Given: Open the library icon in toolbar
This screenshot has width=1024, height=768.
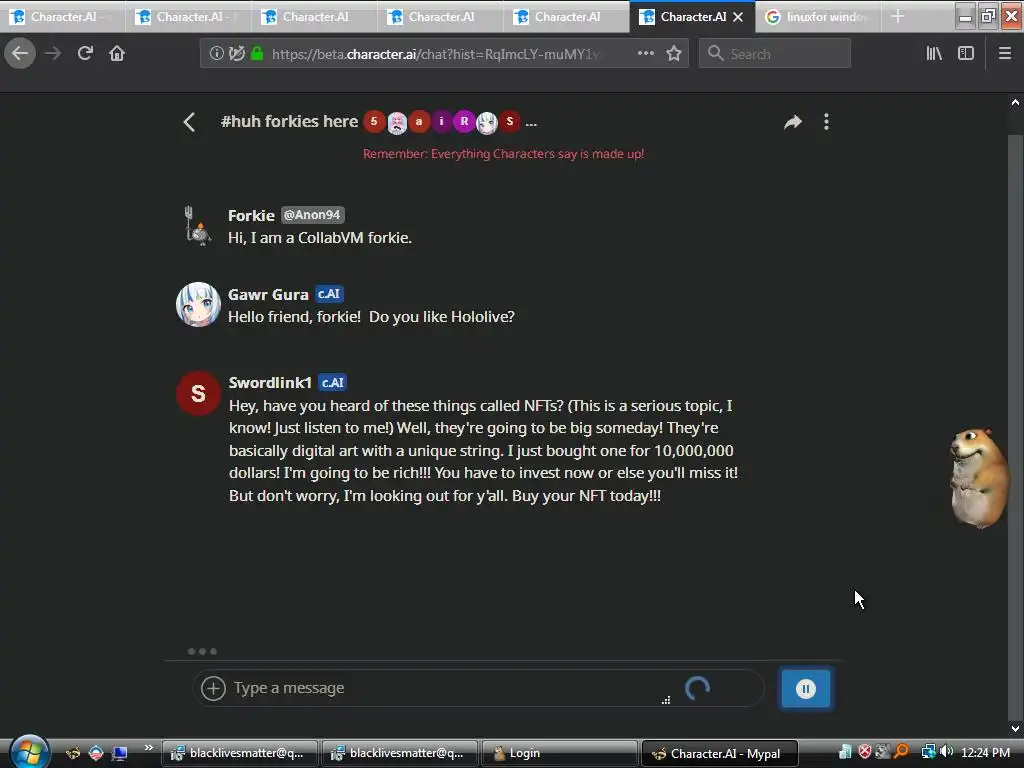Looking at the screenshot, I should tap(934, 54).
